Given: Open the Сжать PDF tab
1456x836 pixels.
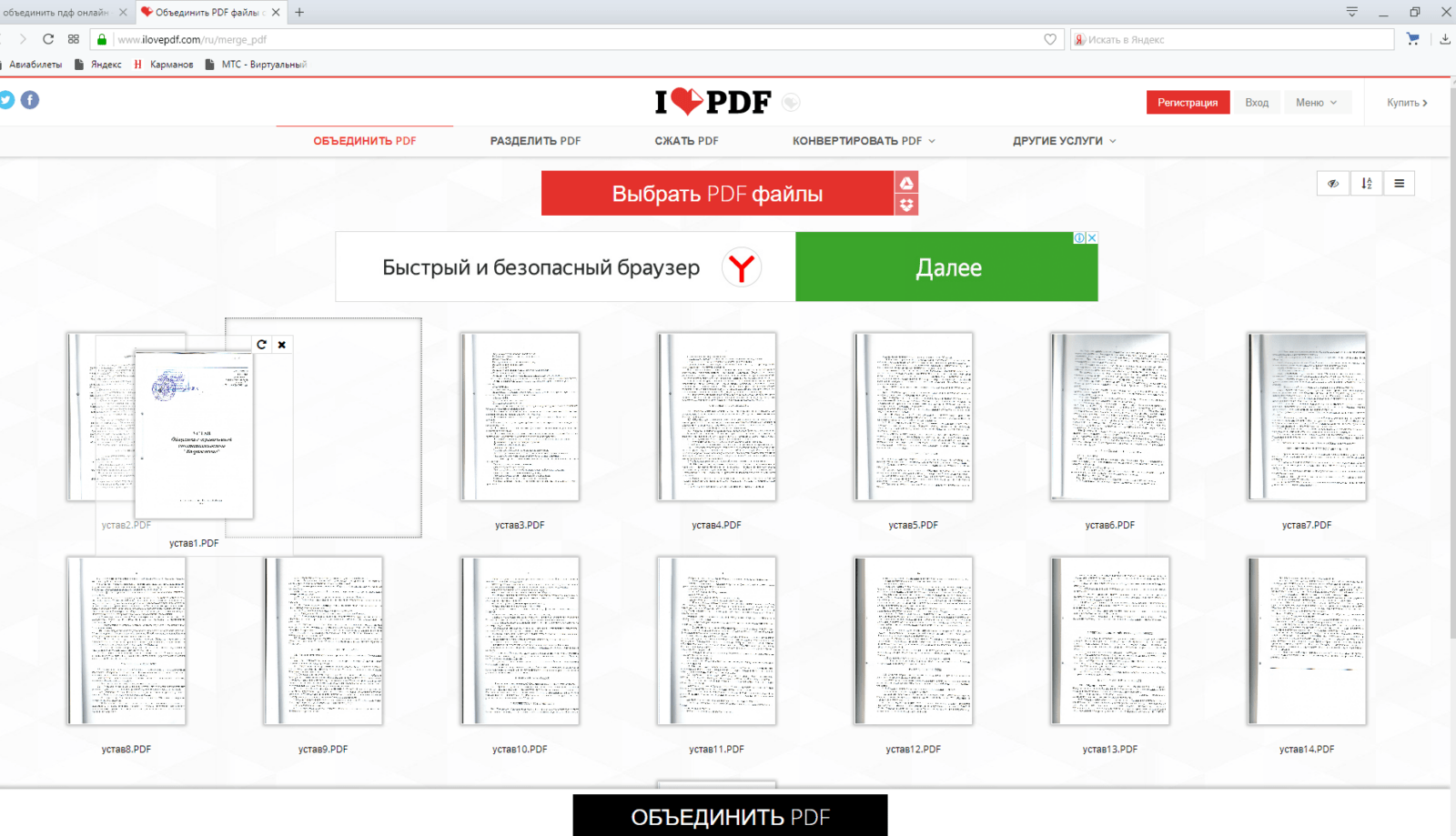Looking at the screenshot, I should [x=686, y=141].
